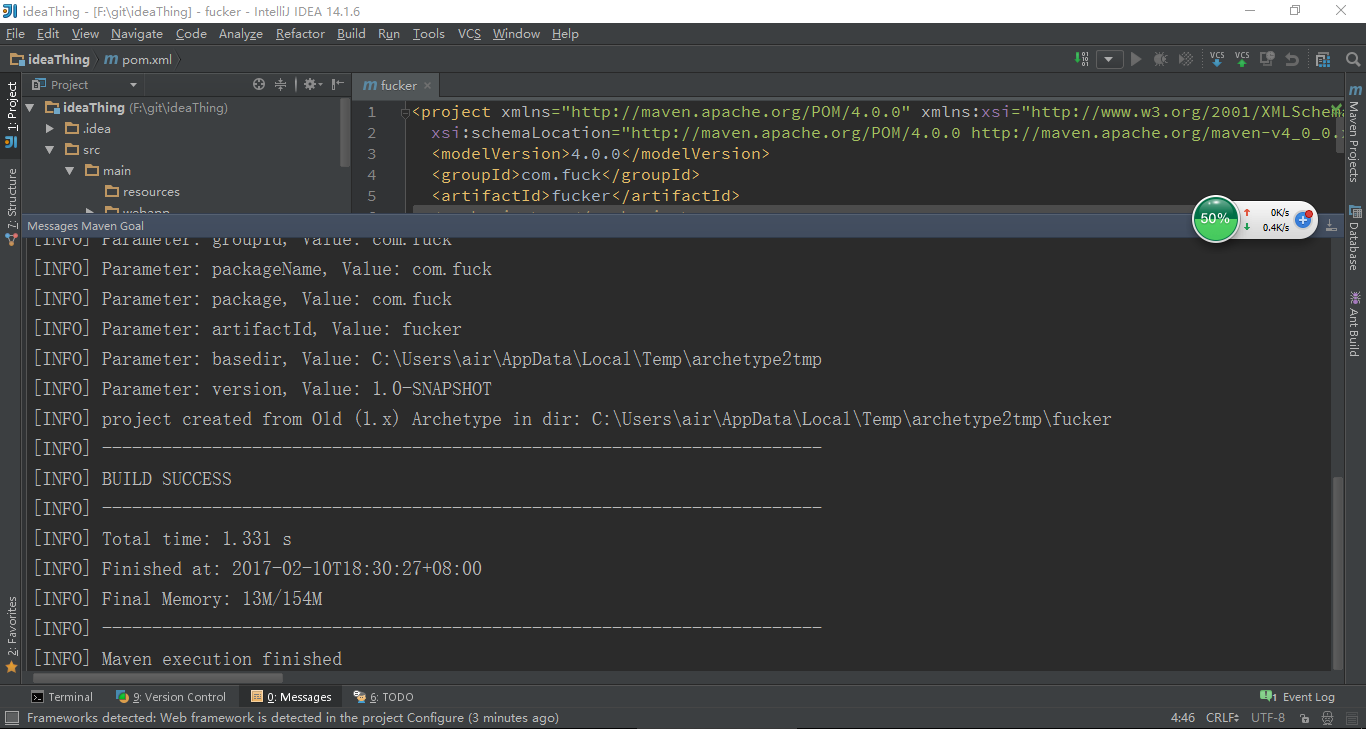The image size is (1366, 729).
Task: Click the Search Everywhere magnifier icon
Action: [1353, 59]
